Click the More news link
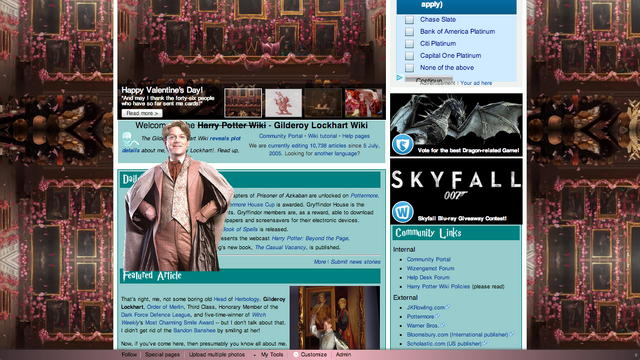The height and width of the screenshot is (360, 640). coord(320,262)
